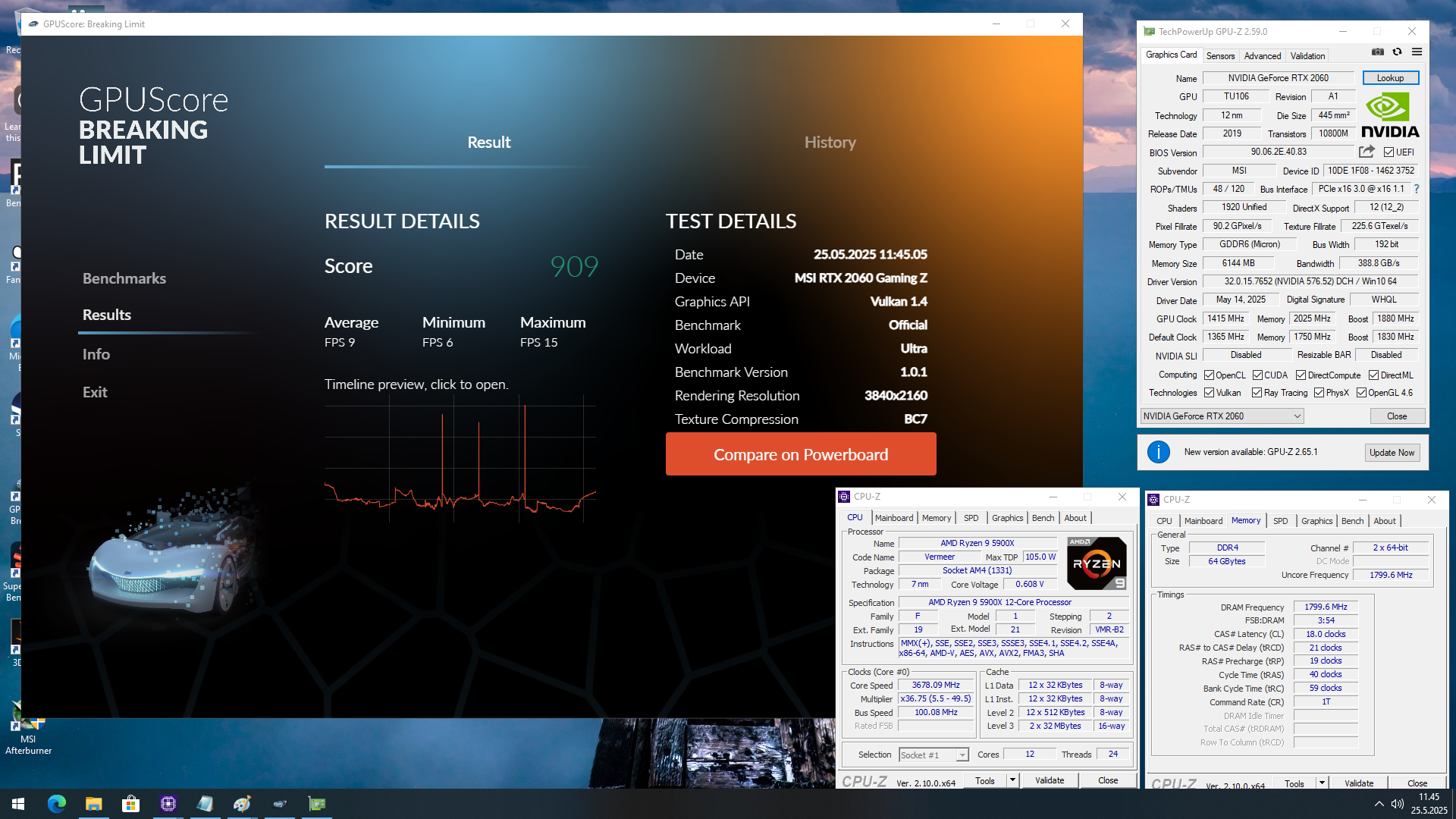This screenshot has height=819, width=1456.
Task: Open the GPU selection dropdown in GPU-Z
Action: (1222, 416)
